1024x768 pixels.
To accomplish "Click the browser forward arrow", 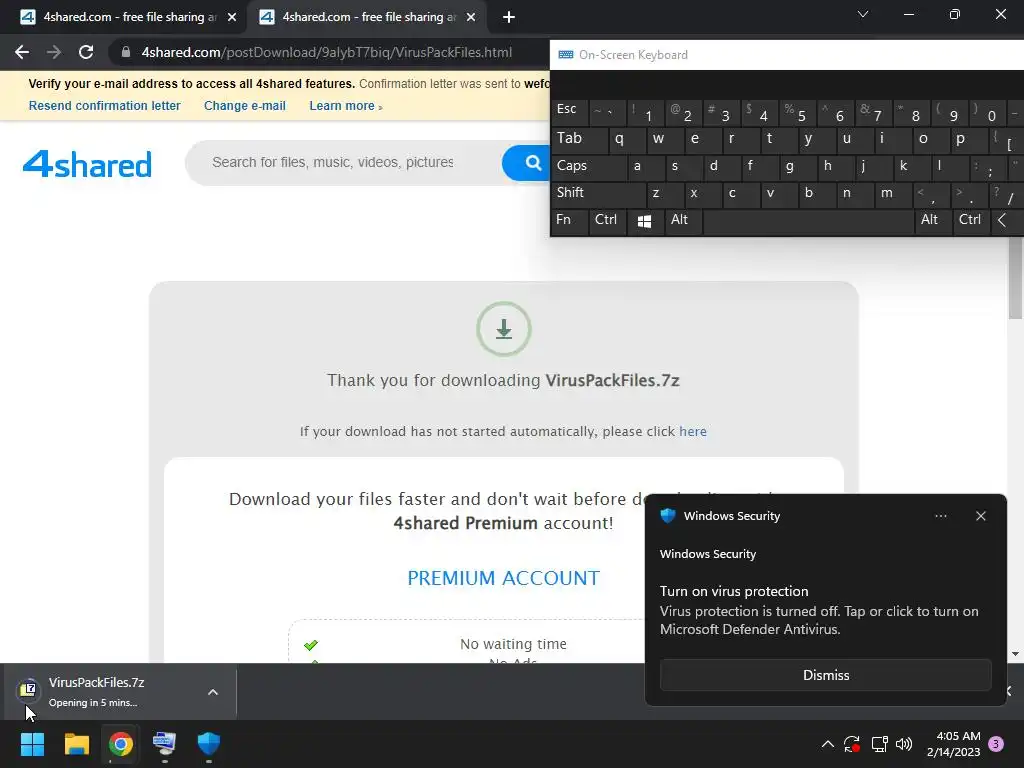I will pyautogui.click(x=54, y=52).
